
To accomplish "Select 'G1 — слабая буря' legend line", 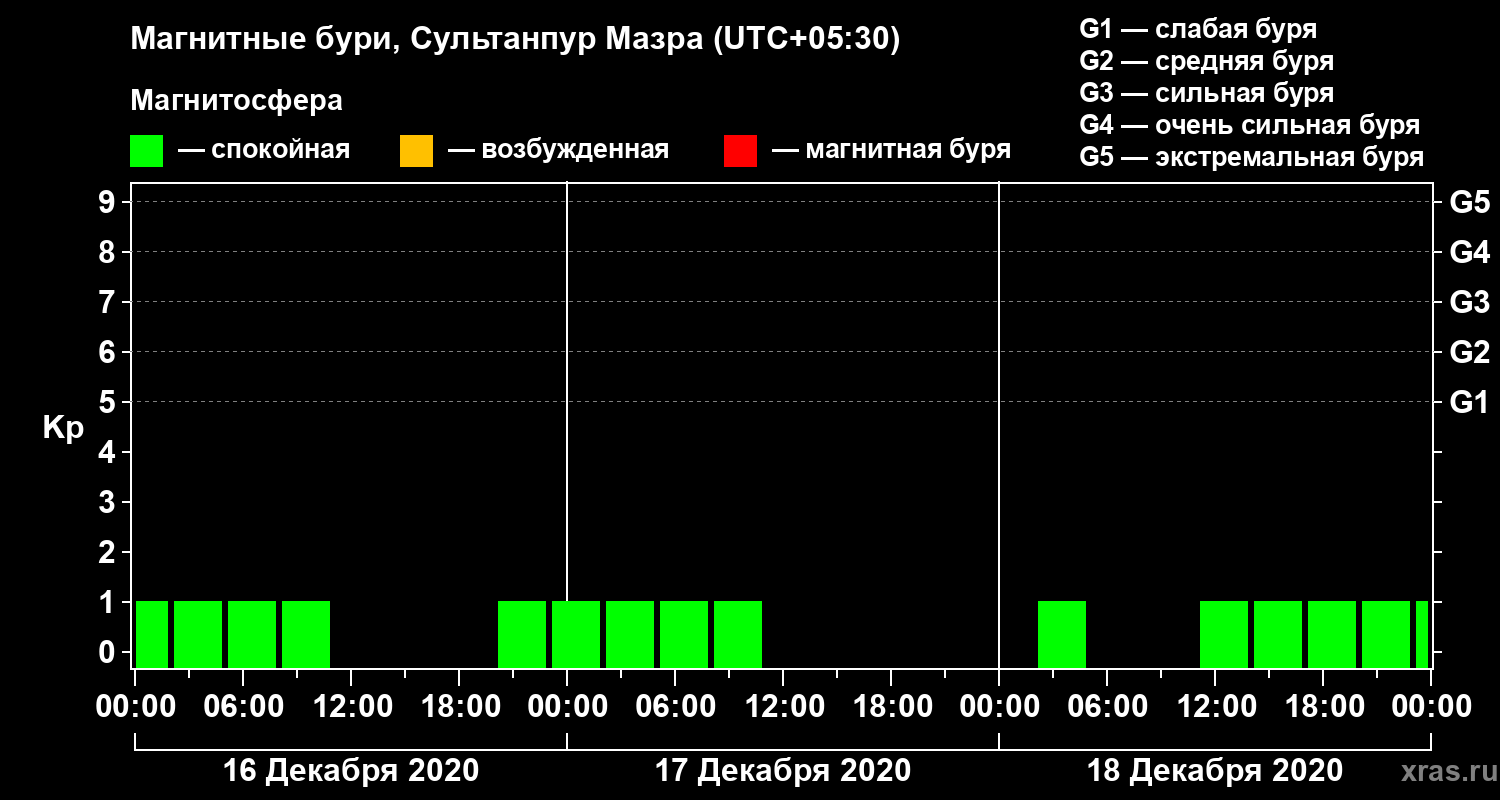I will 1198,28.
